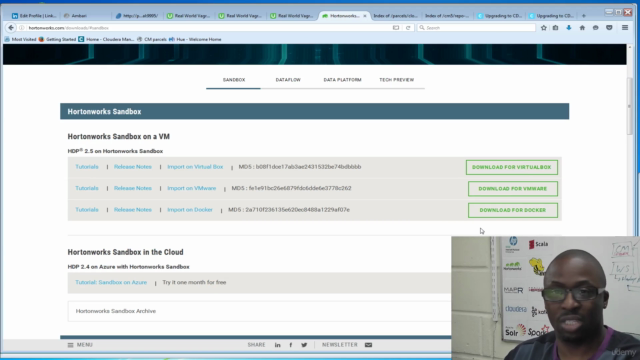Open Tutorials link in Docker row
Viewport: 640px width, 360px height.
coord(87,209)
